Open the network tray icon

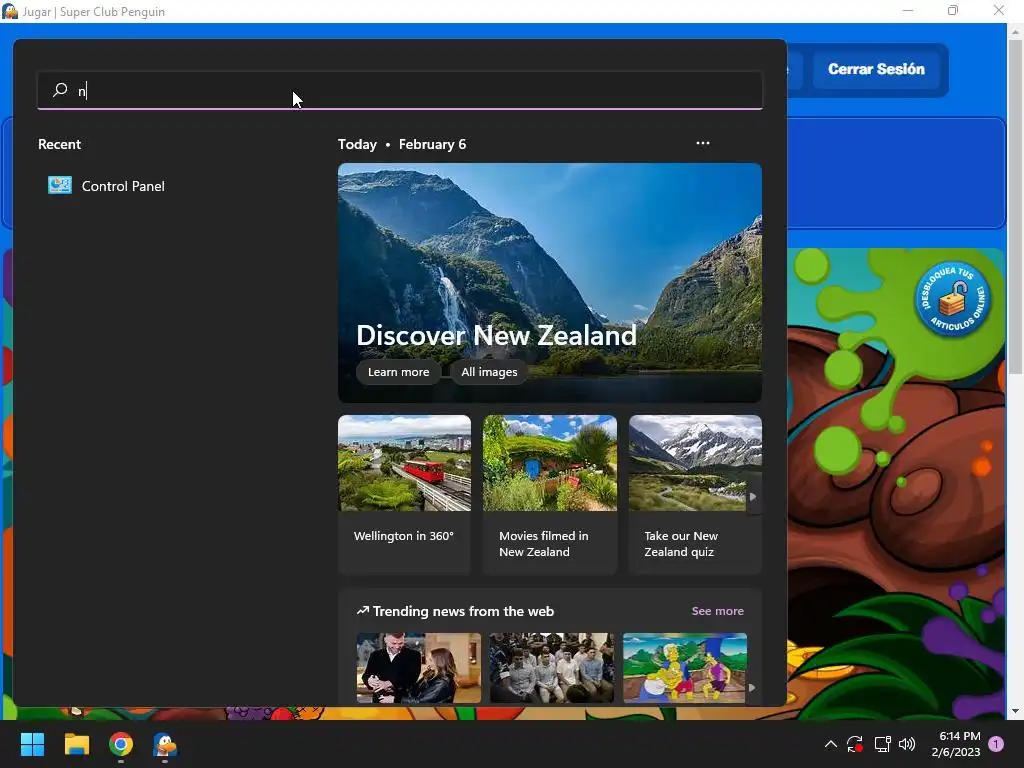coord(882,744)
